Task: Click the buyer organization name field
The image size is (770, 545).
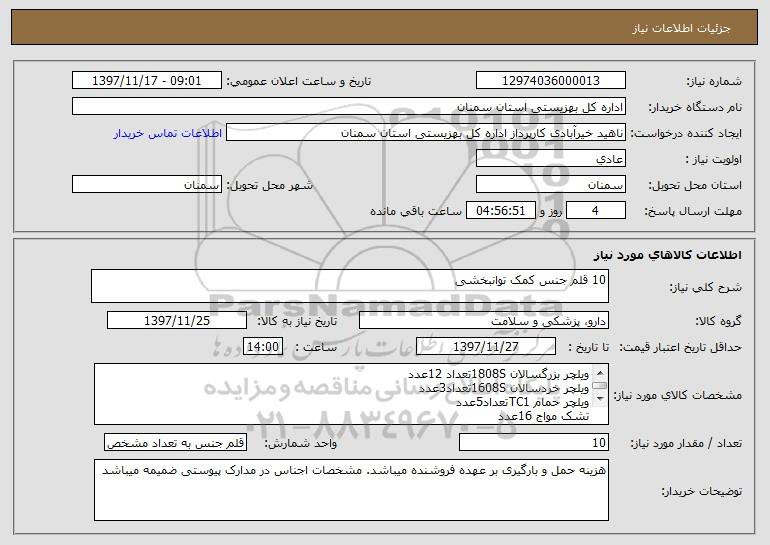Action: (x=349, y=107)
